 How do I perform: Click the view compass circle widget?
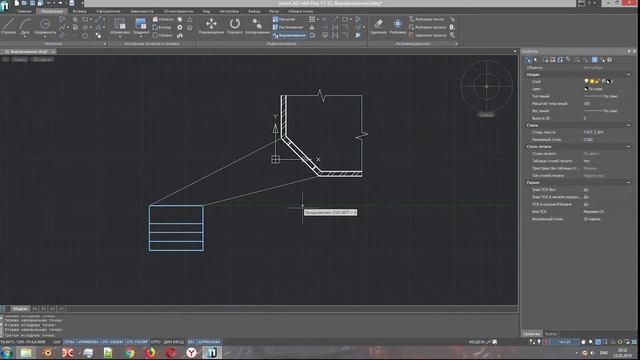tap(487, 87)
